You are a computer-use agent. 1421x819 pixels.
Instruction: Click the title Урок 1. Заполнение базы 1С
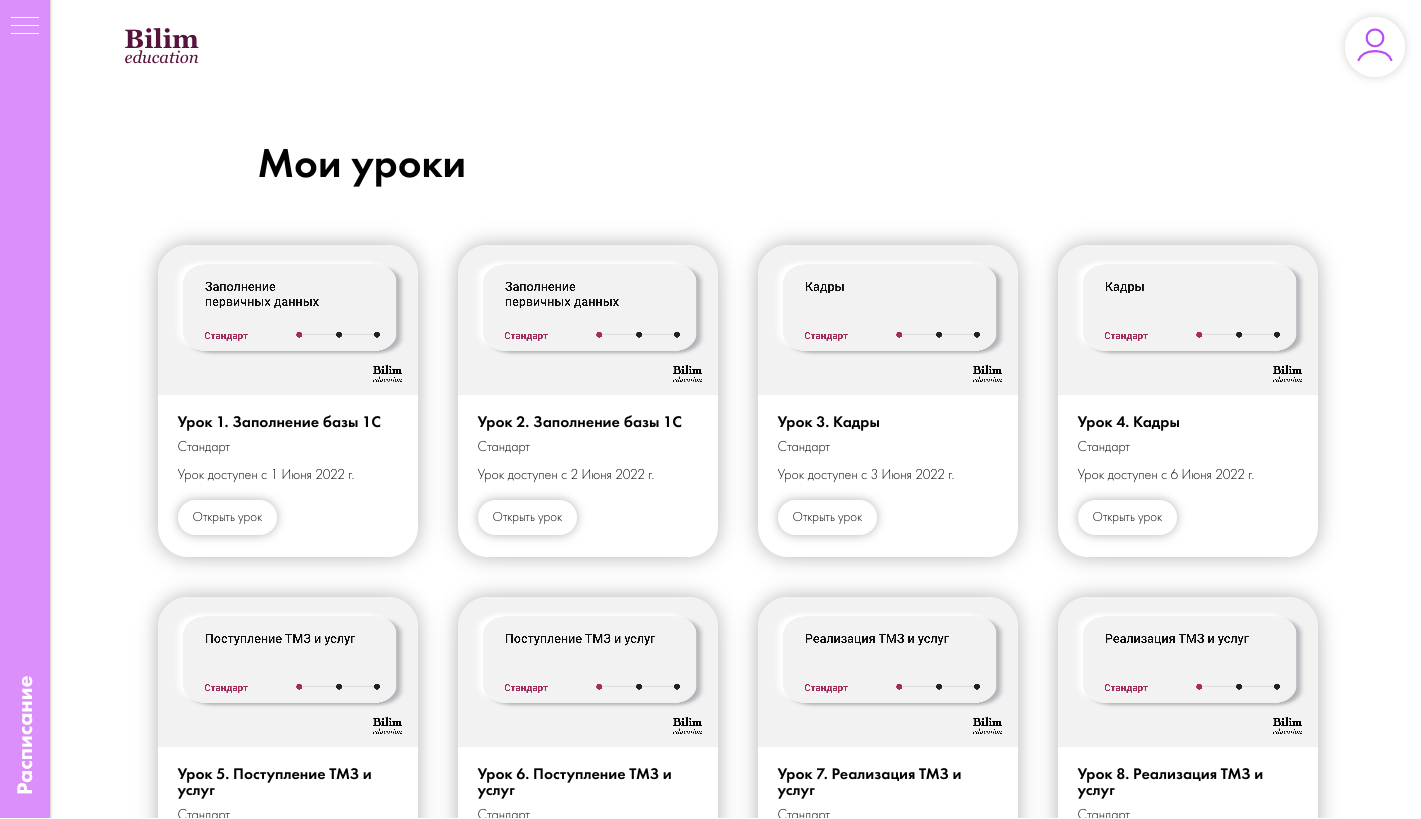click(279, 422)
